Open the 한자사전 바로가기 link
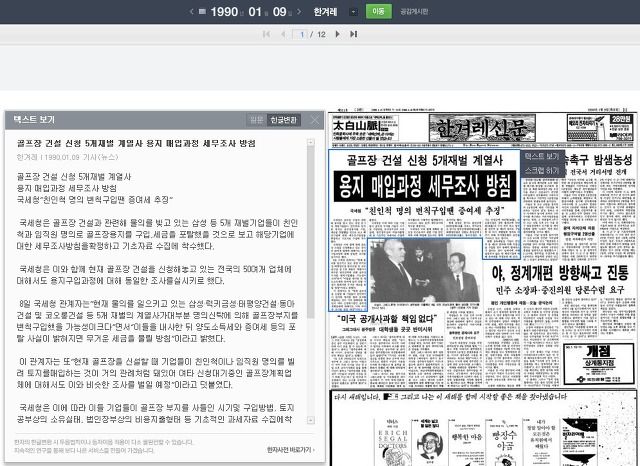The image size is (640, 466). 291,450
